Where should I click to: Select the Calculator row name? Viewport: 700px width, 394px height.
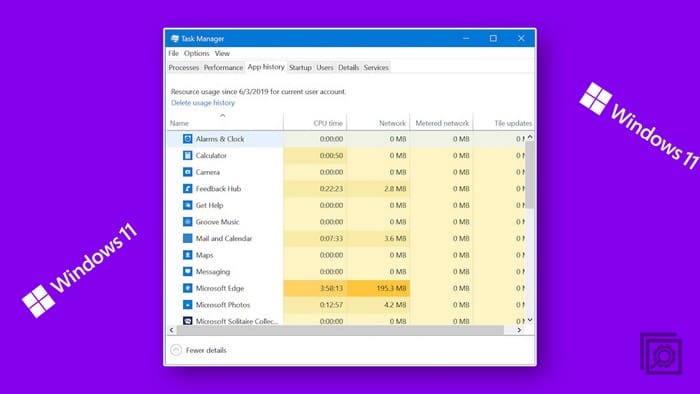point(211,155)
